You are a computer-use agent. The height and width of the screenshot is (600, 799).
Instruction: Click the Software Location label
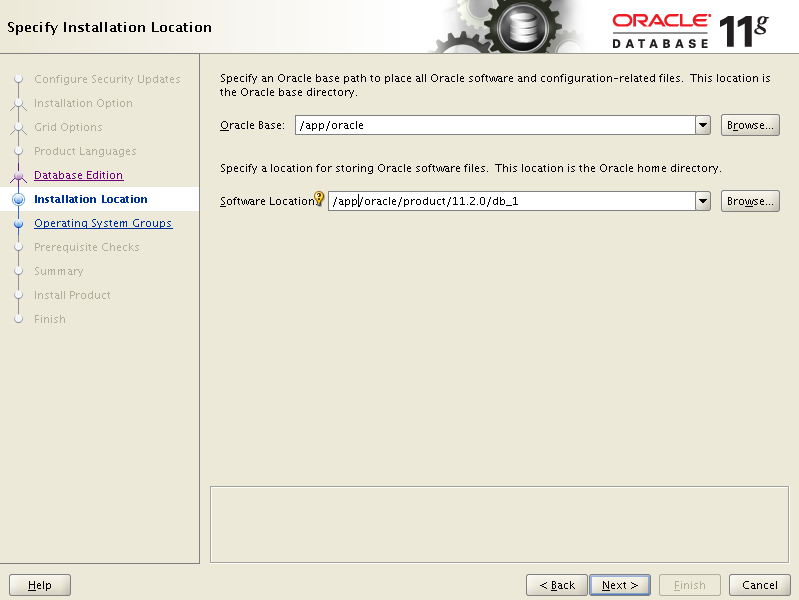click(267, 201)
